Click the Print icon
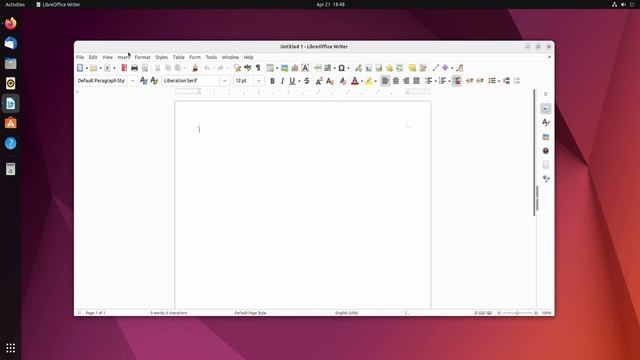Viewport: 640px width, 360px height. tap(134, 68)
